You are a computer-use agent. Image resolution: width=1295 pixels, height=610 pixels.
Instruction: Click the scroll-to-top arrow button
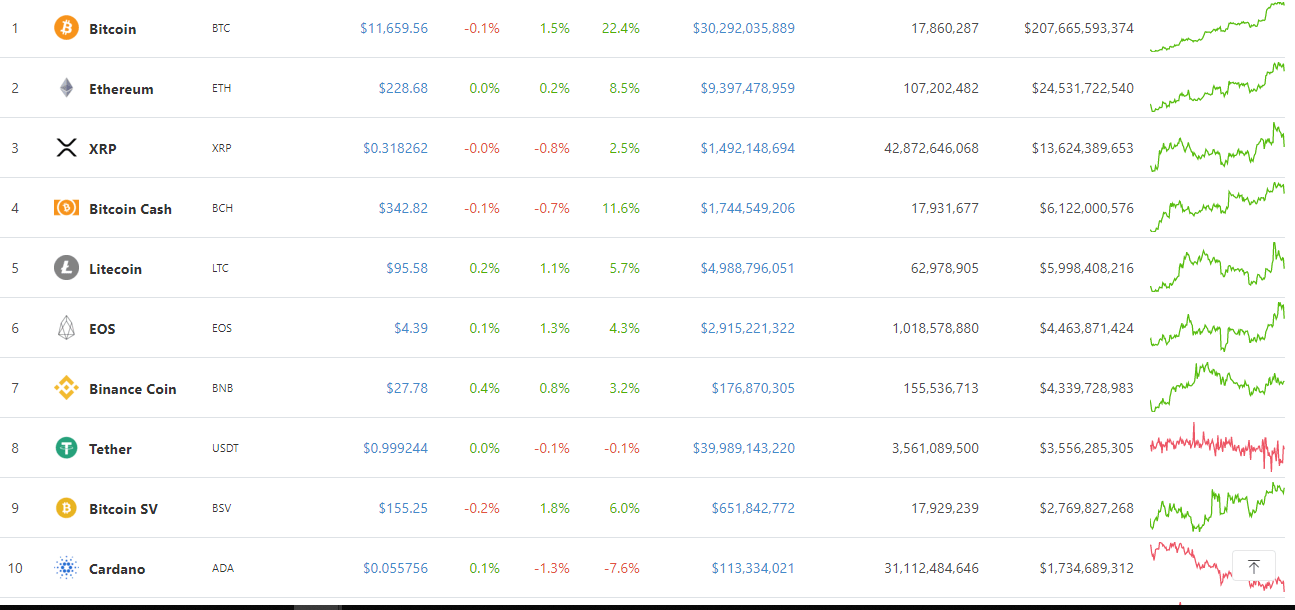pyautogui.click(x=1254, y=565)
